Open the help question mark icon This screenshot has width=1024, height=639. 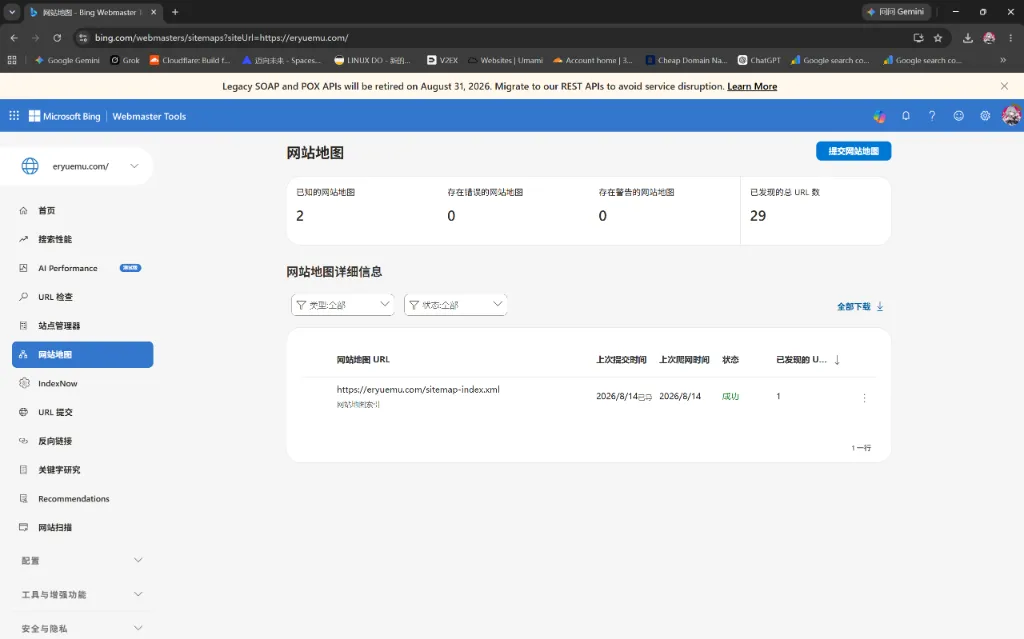tap(932, 116)
